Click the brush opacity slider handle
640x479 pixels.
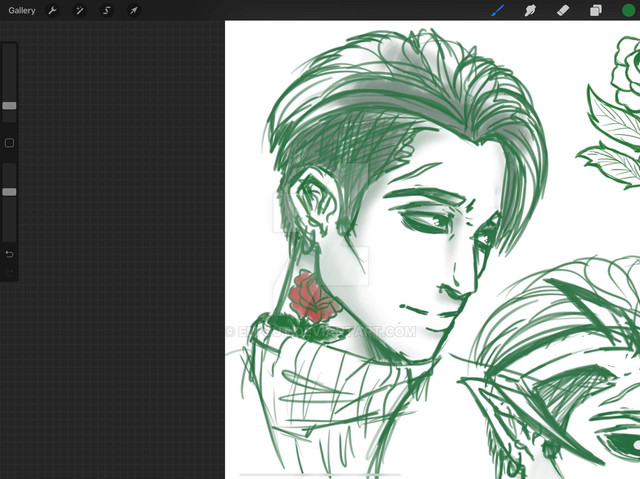tap(9, 191)
